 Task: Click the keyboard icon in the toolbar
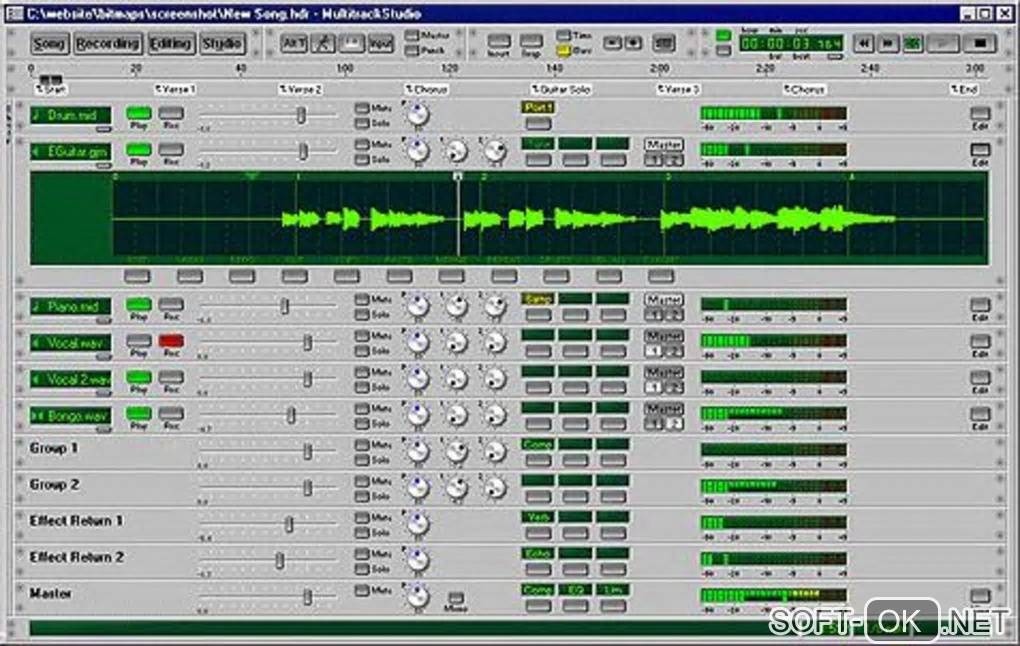click(664, 44)
